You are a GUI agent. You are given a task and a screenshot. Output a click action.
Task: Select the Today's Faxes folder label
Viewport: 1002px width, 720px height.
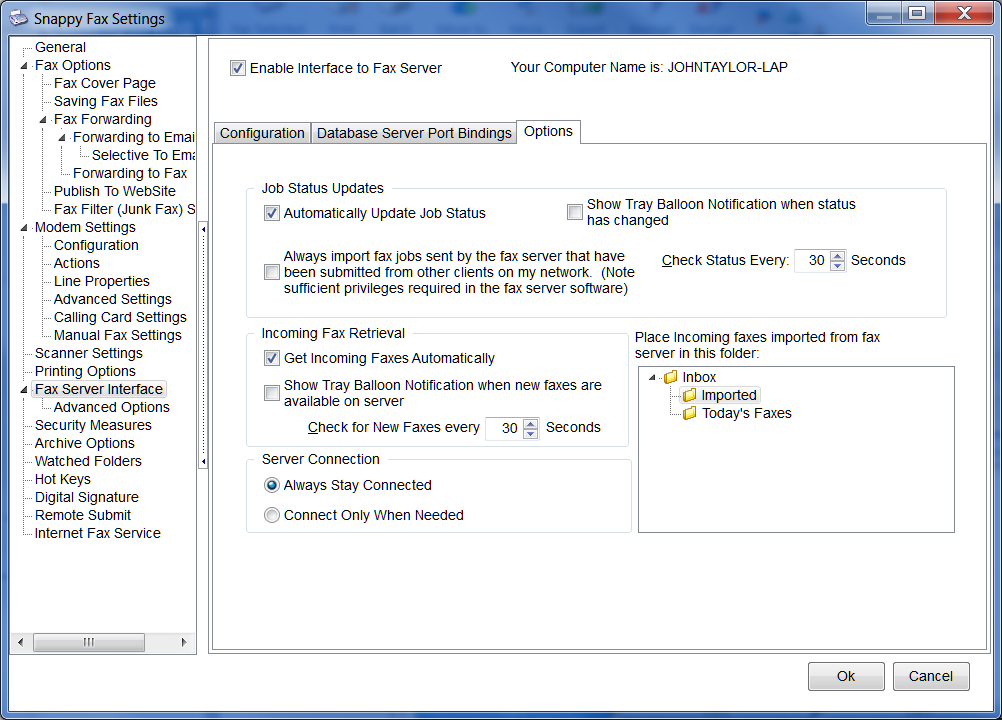click(x=746, y=413)
